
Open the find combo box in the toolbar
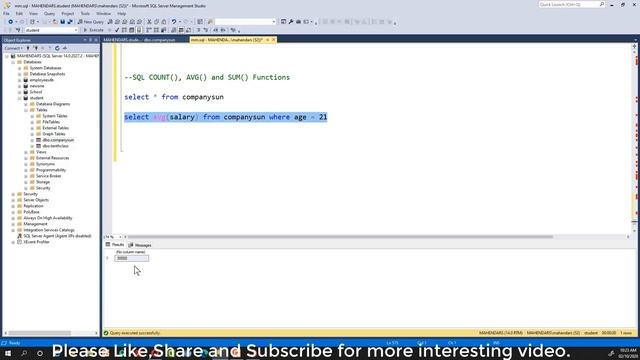coord(245,22)
